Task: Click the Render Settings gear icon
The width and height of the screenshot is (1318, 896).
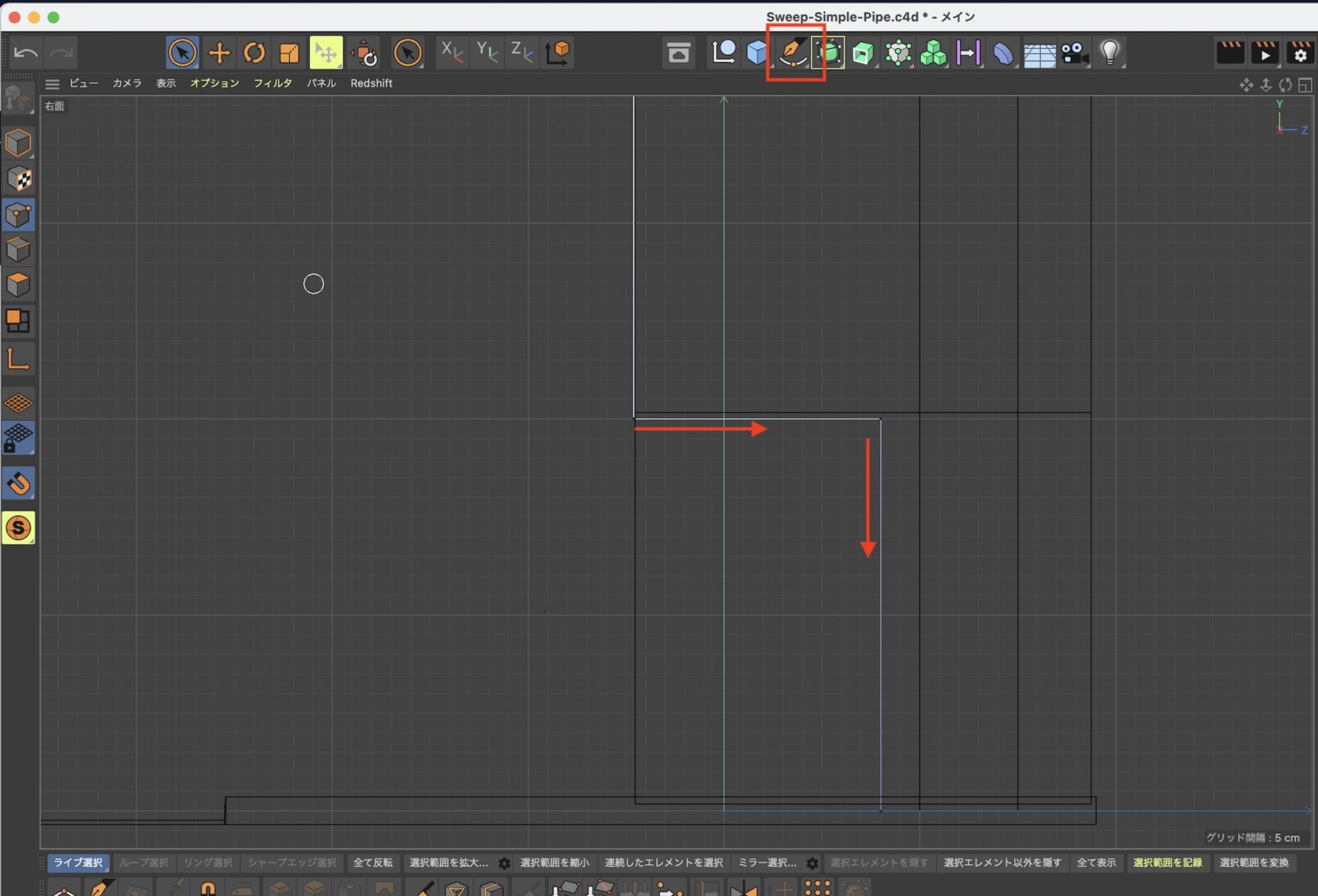Action: pyautogui.click(x=1299, y=52)
